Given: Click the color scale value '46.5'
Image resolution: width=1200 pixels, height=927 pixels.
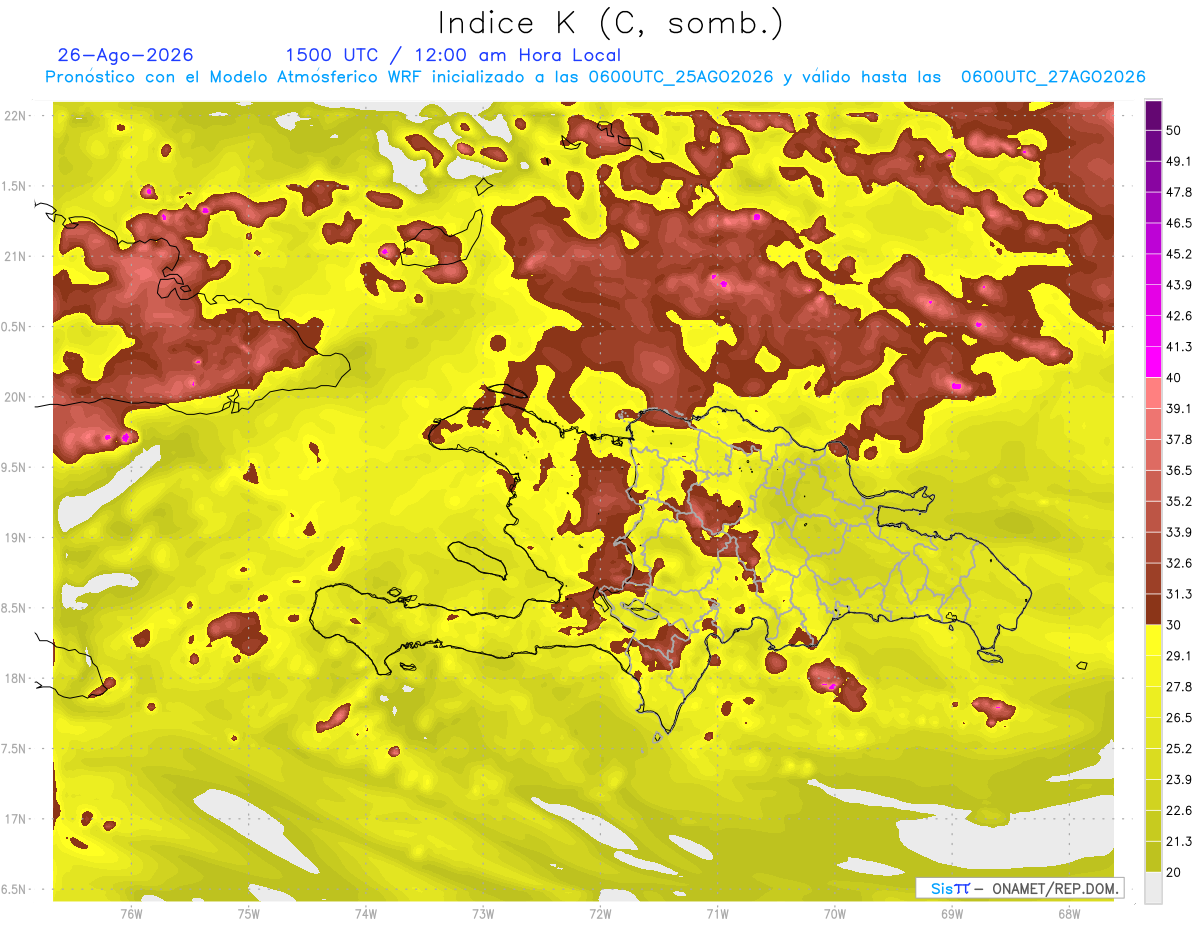Looking at the screenshot, I should click(1178, 223).
